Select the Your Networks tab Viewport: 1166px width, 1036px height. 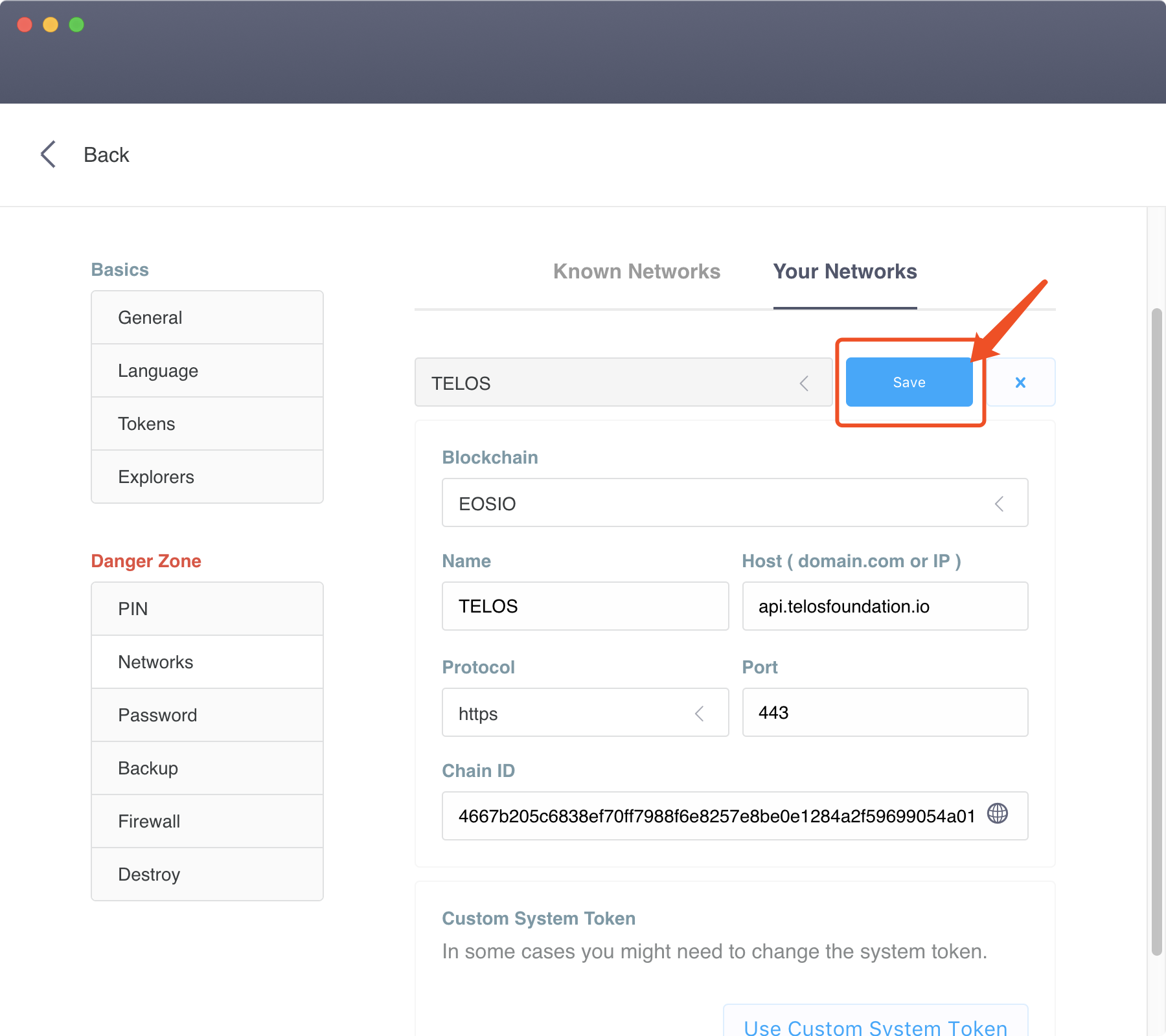point(845,271)
